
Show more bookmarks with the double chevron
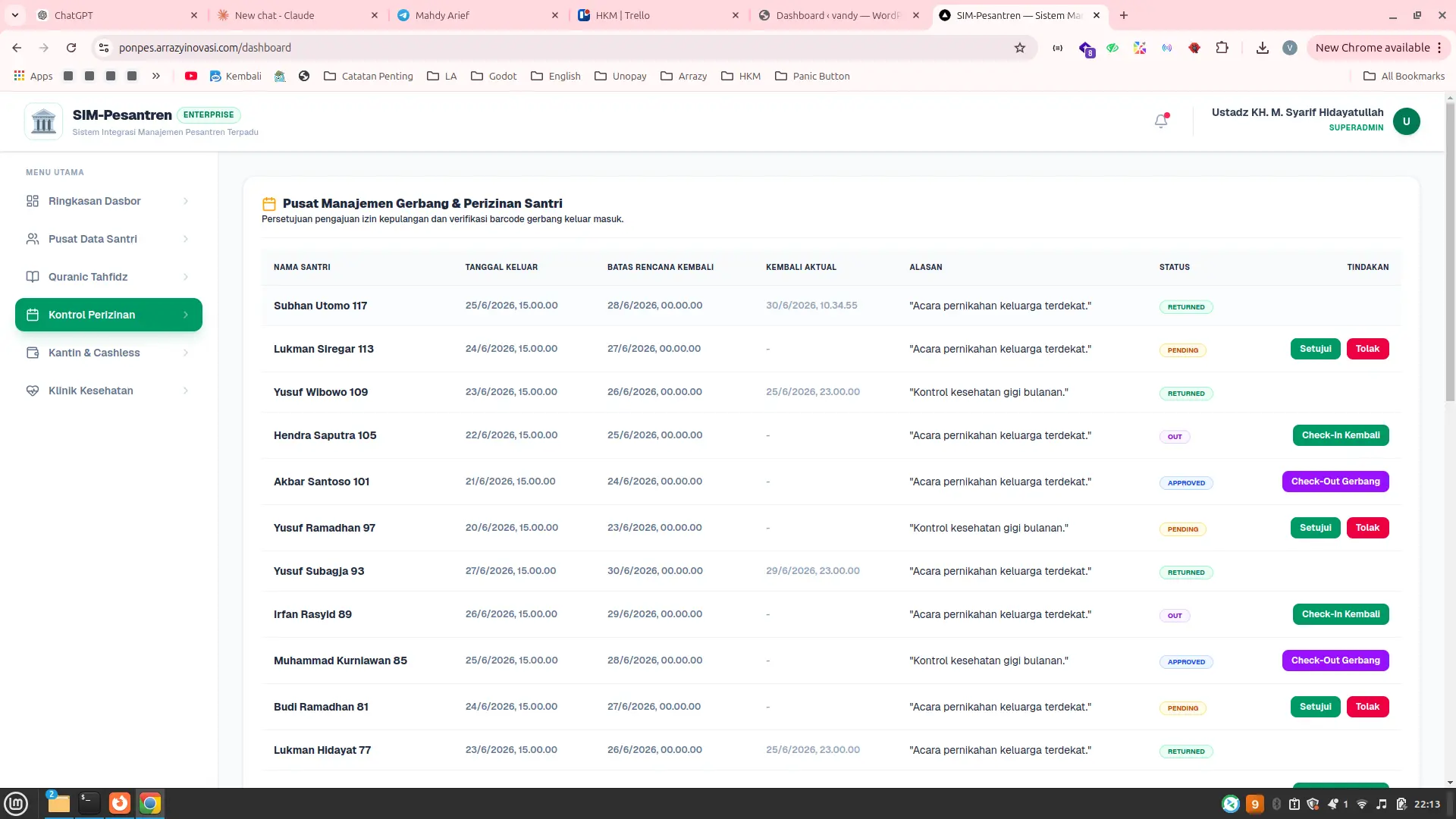coord(156,76)
